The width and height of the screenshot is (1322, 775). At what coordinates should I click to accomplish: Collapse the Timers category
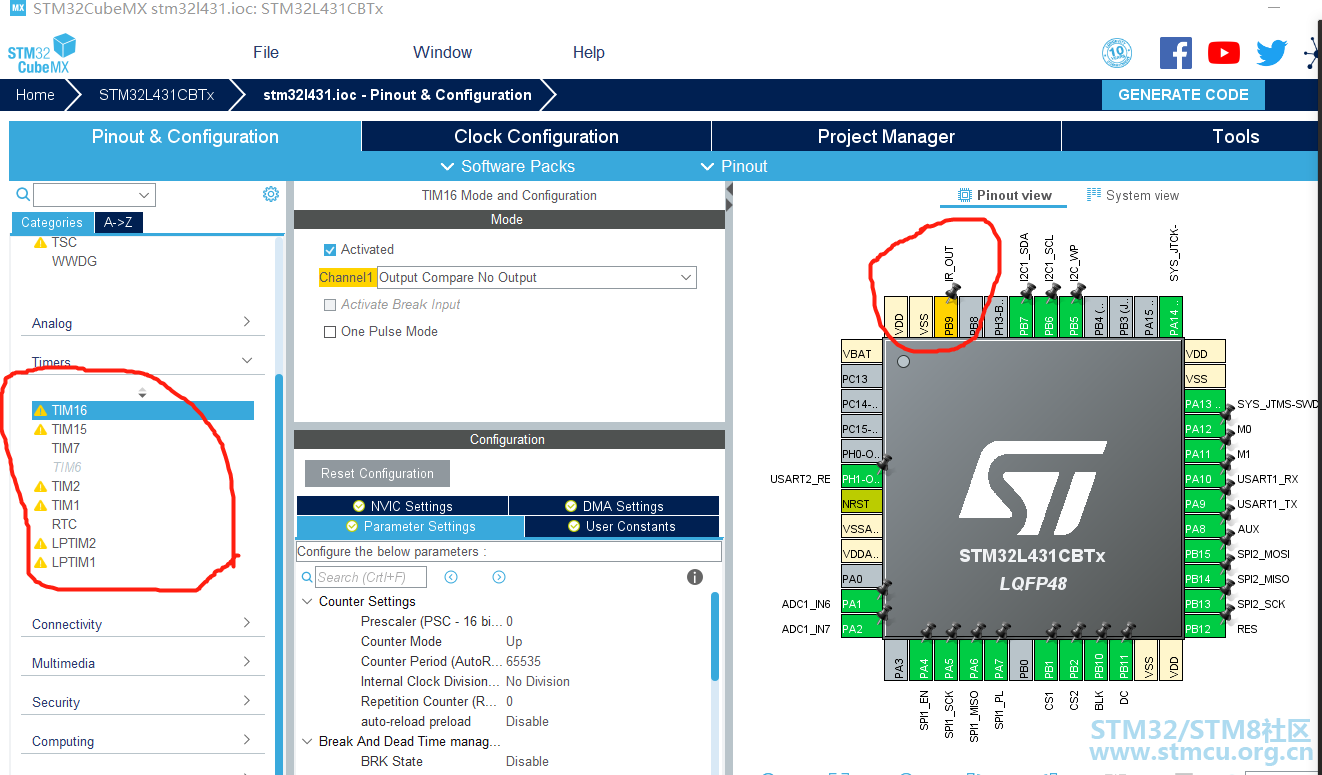coord(142,362)
